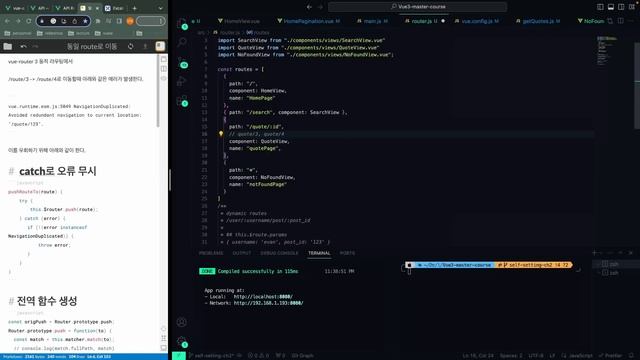Go forward in the browser
This screenshot has width=640, height=360.
point(18,21)
